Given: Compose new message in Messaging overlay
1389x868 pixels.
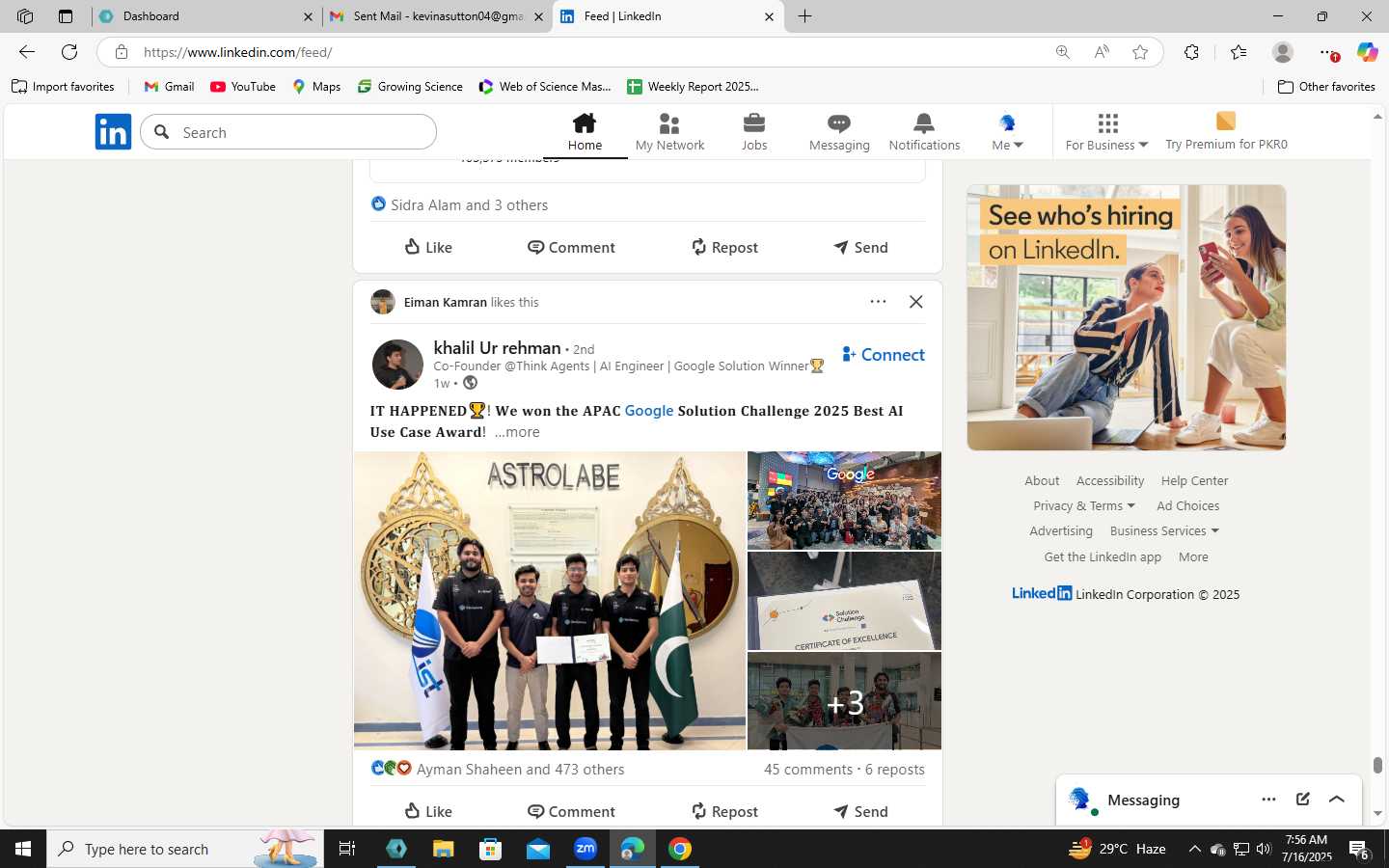Looking at the screenshot, I should coord(1302,799).
